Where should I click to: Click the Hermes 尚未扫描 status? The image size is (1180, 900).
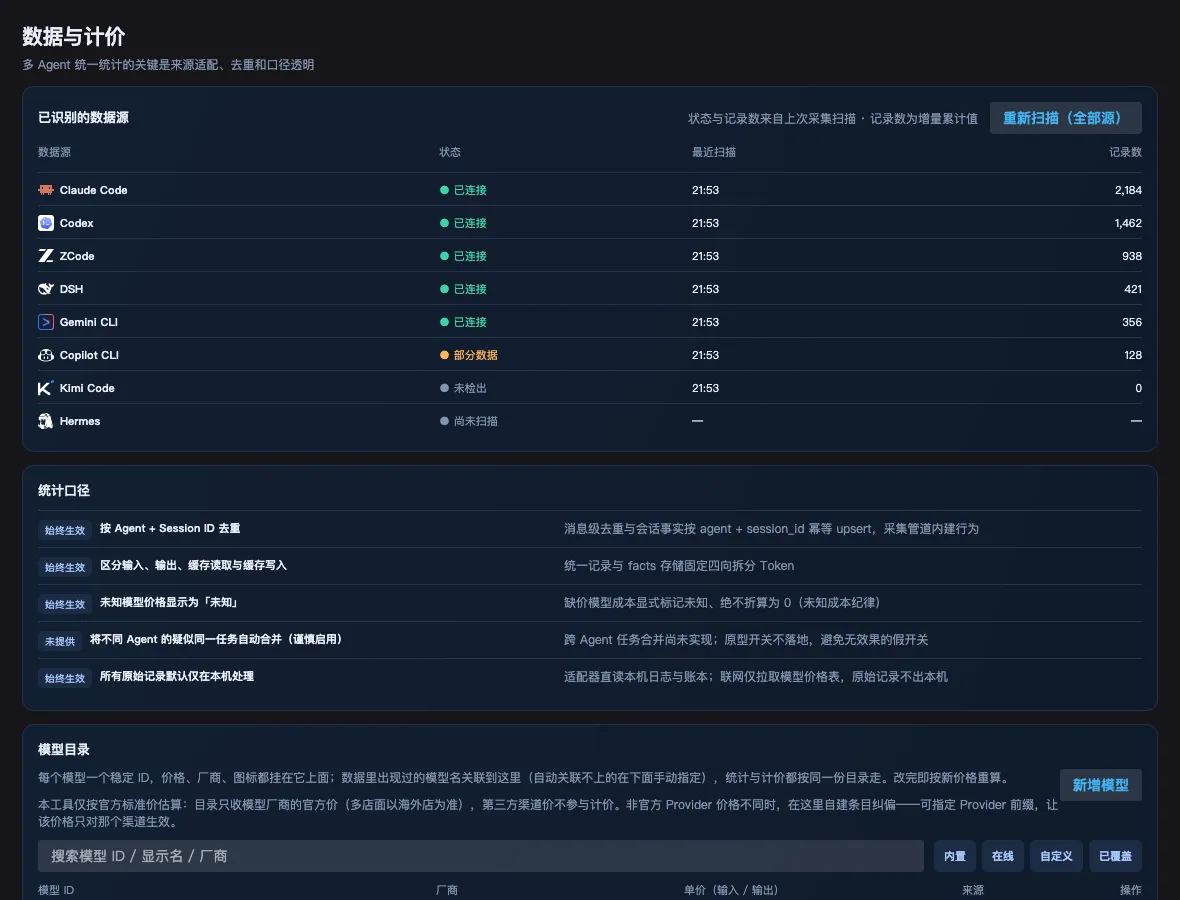point(469,421)
